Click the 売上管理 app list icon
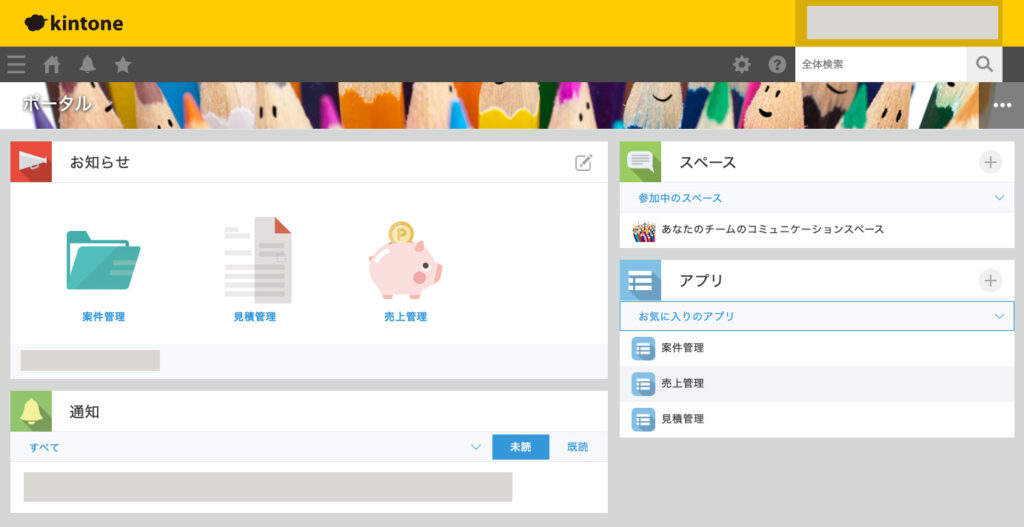Image resolution: width=1024 pixels, height=527 pixels. pos(643,384)
